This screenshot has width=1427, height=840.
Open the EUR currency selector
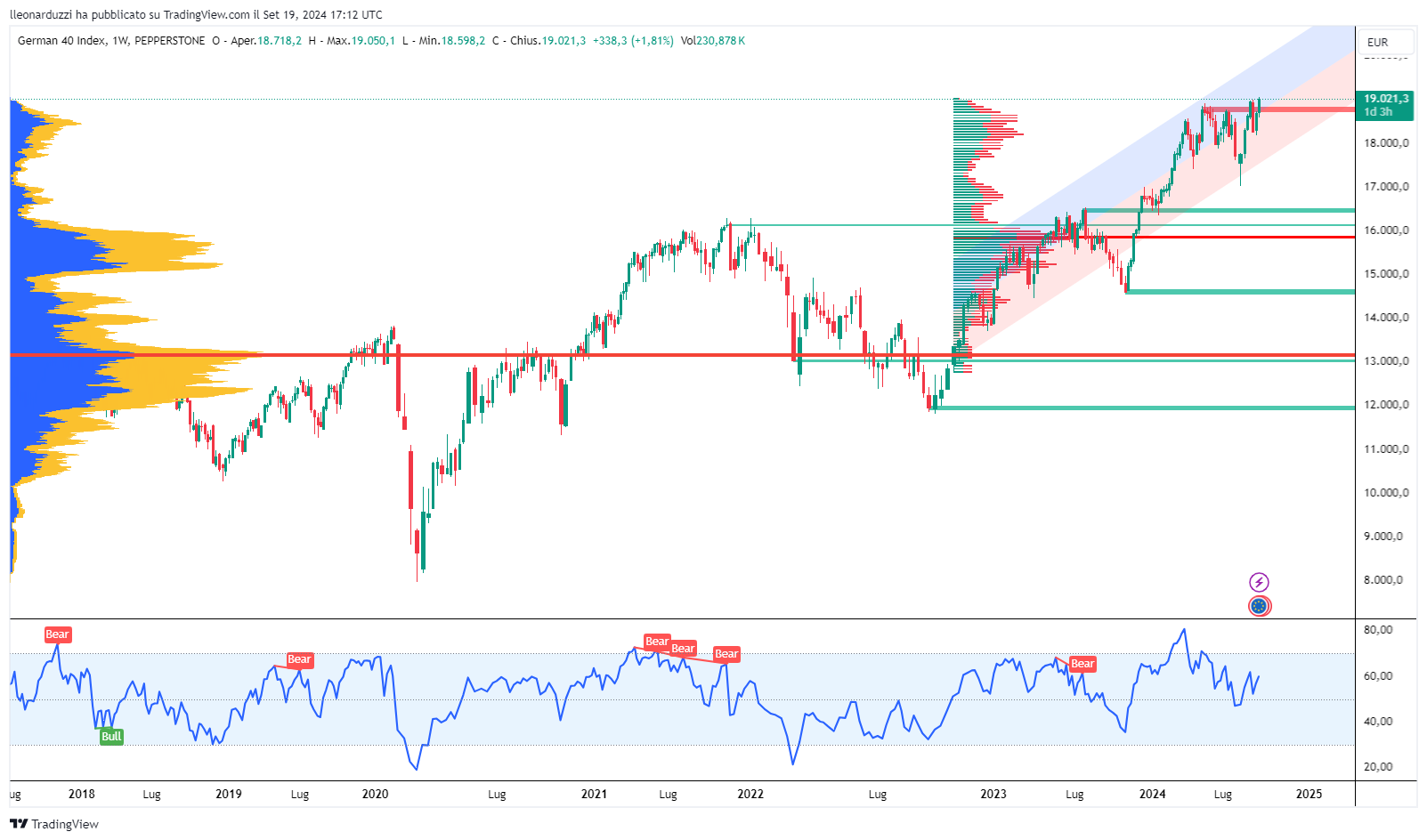(x=1386, y=42)
